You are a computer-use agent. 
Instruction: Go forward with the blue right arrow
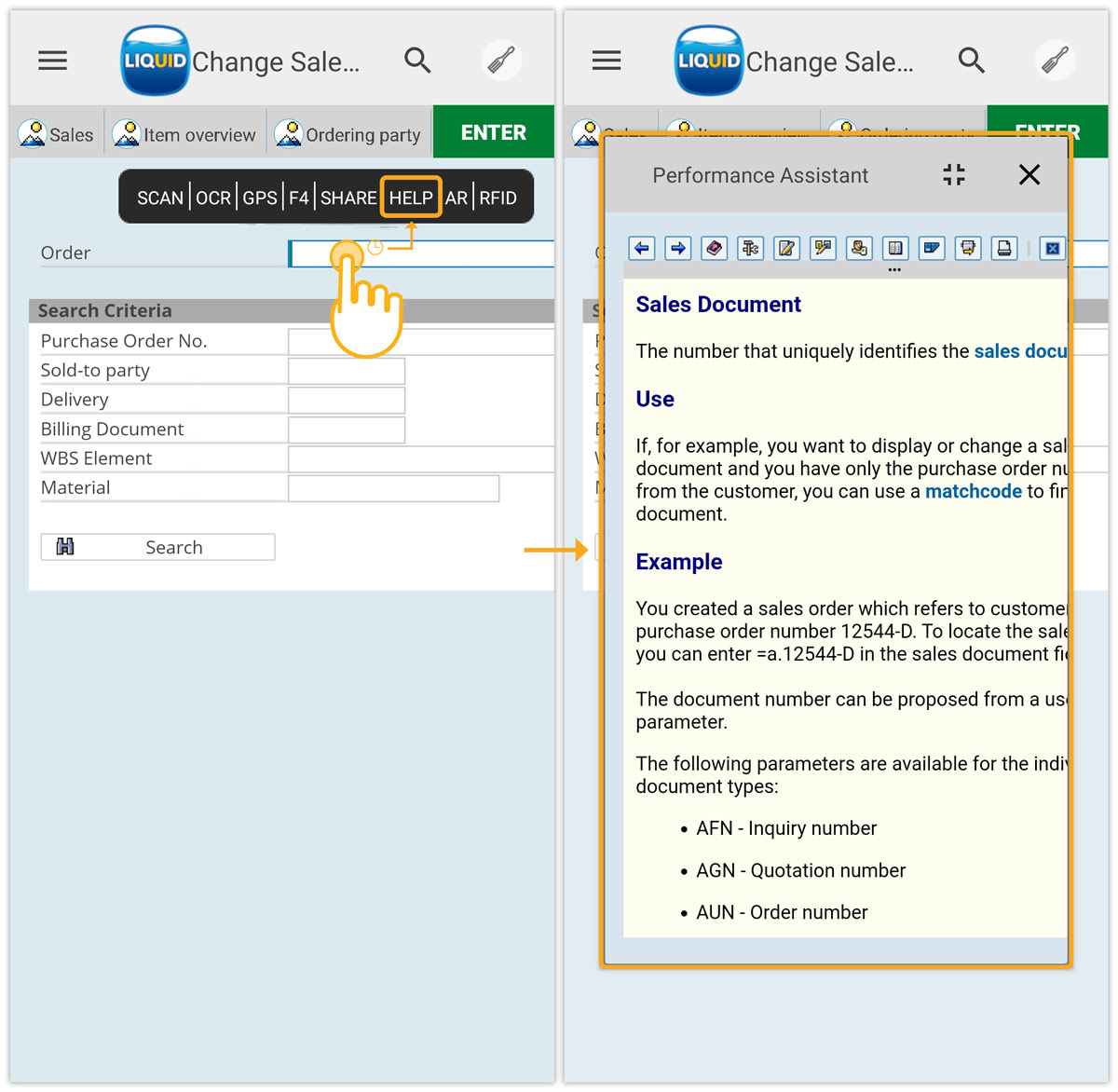pyautogui.click(x=678, y=249)
